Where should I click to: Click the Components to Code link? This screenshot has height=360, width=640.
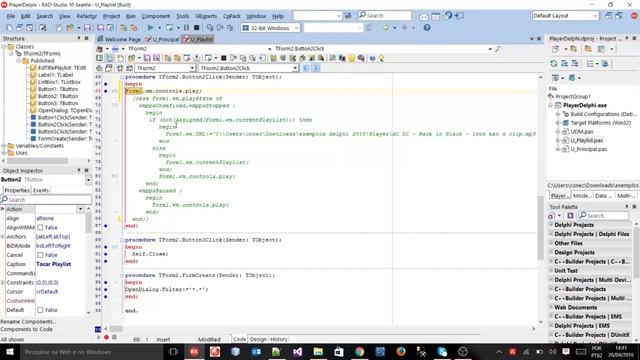coord(27,329)
